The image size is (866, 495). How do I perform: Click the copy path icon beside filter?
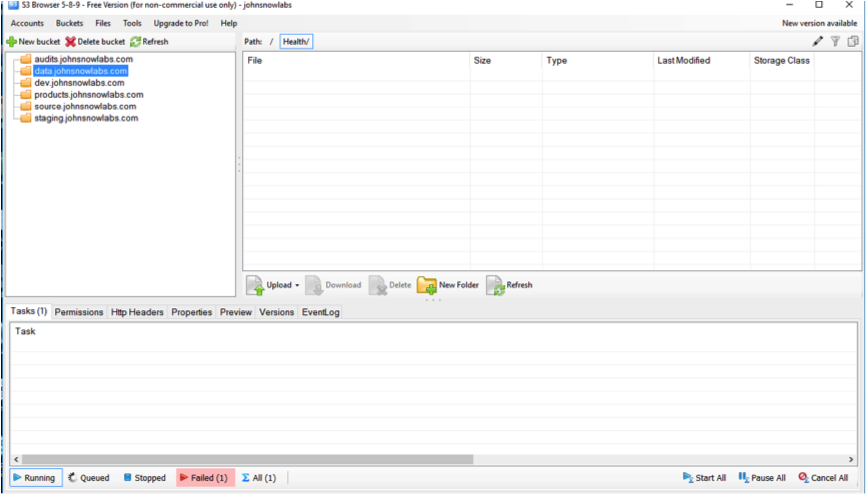(853, 41)
